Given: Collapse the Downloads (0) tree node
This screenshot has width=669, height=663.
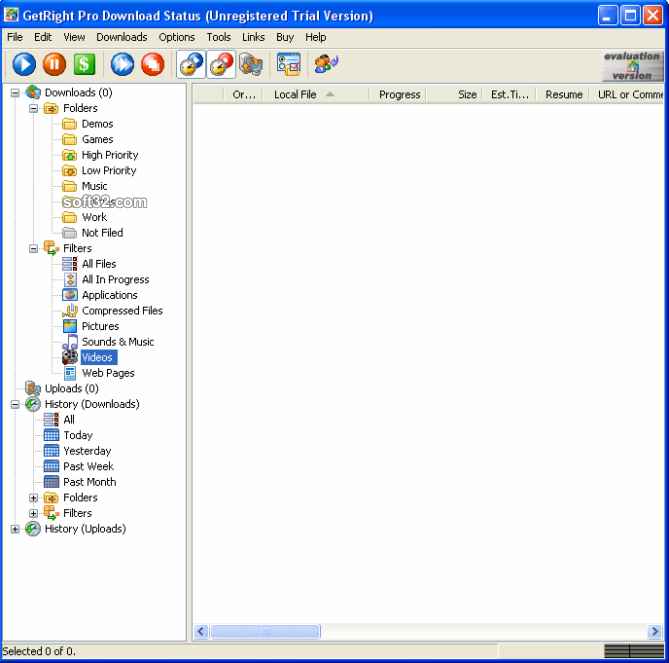Looking at the screenshot, I should pos(15,93).
